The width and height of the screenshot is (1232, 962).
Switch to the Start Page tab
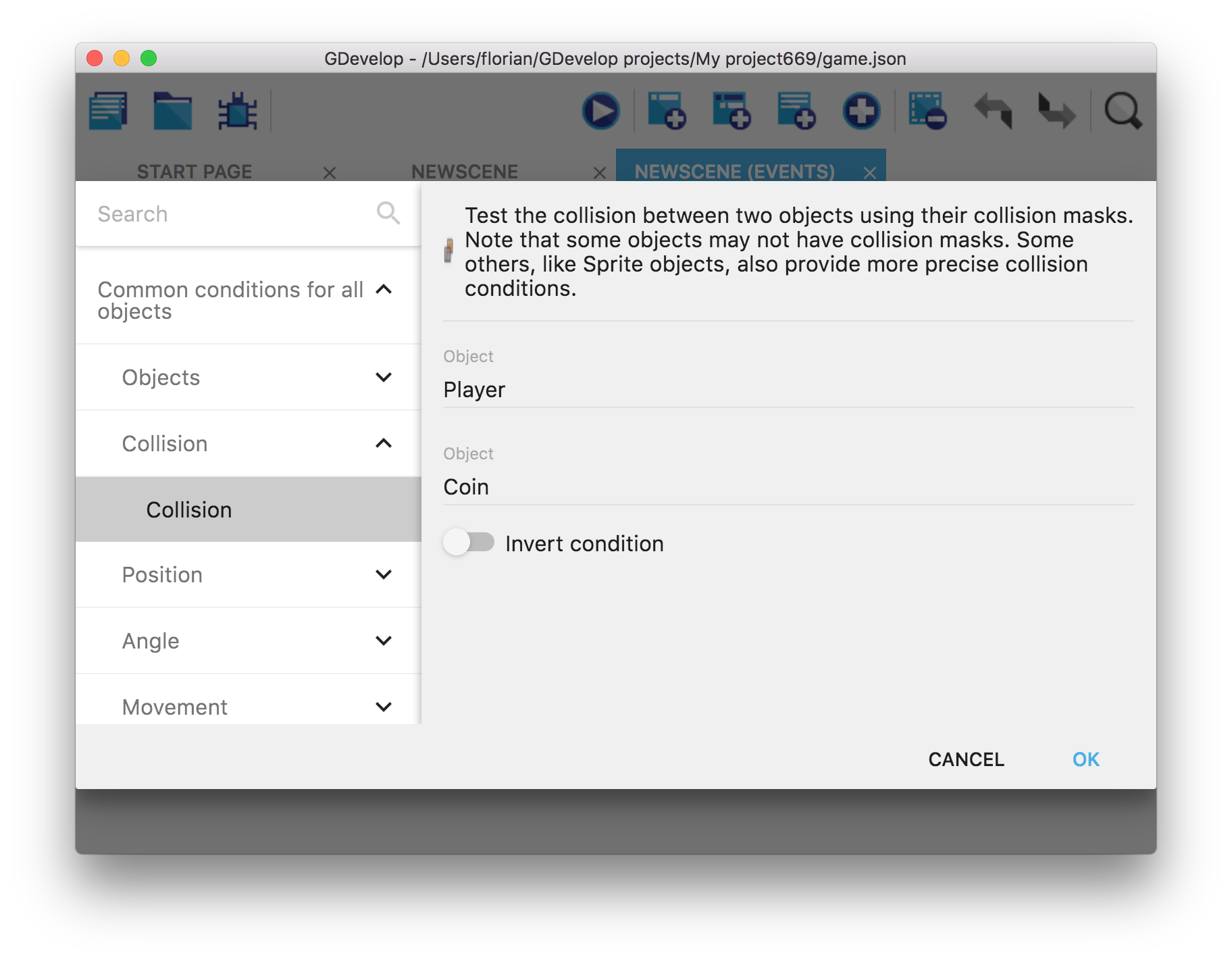[195, 172]
